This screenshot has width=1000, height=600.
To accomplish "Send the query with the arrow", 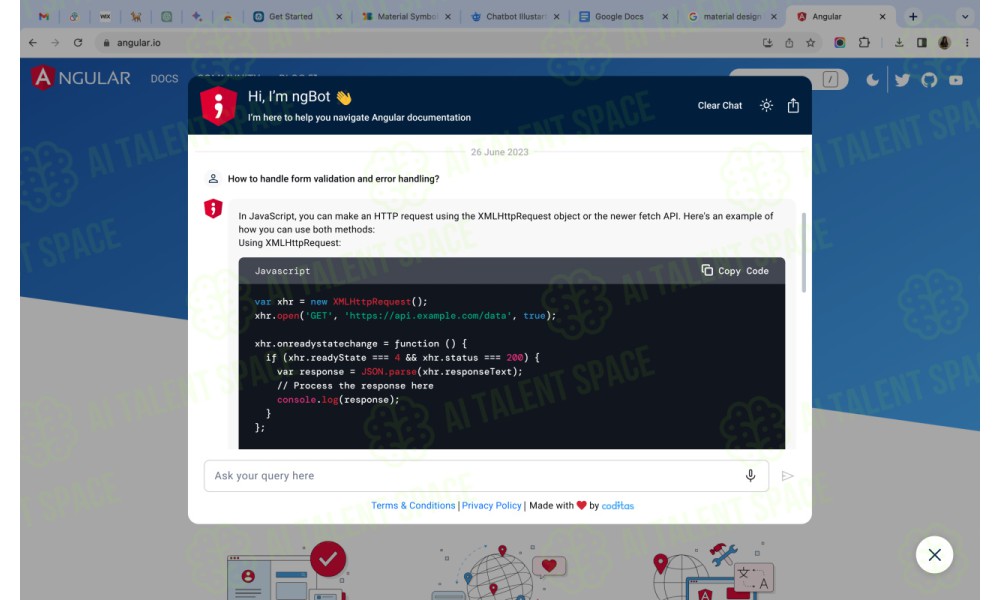I will (x=788, y=476).
